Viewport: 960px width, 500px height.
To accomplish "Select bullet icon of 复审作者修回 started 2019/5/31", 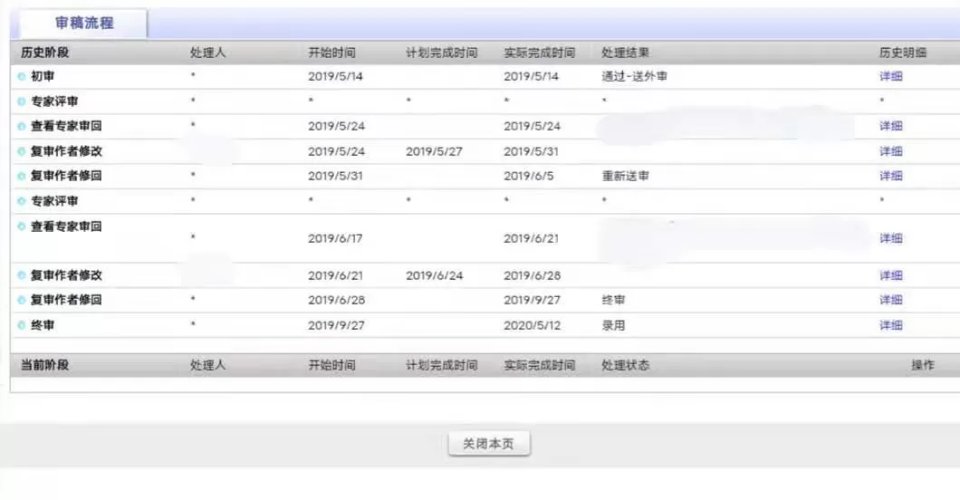I will tap(21, 176).
